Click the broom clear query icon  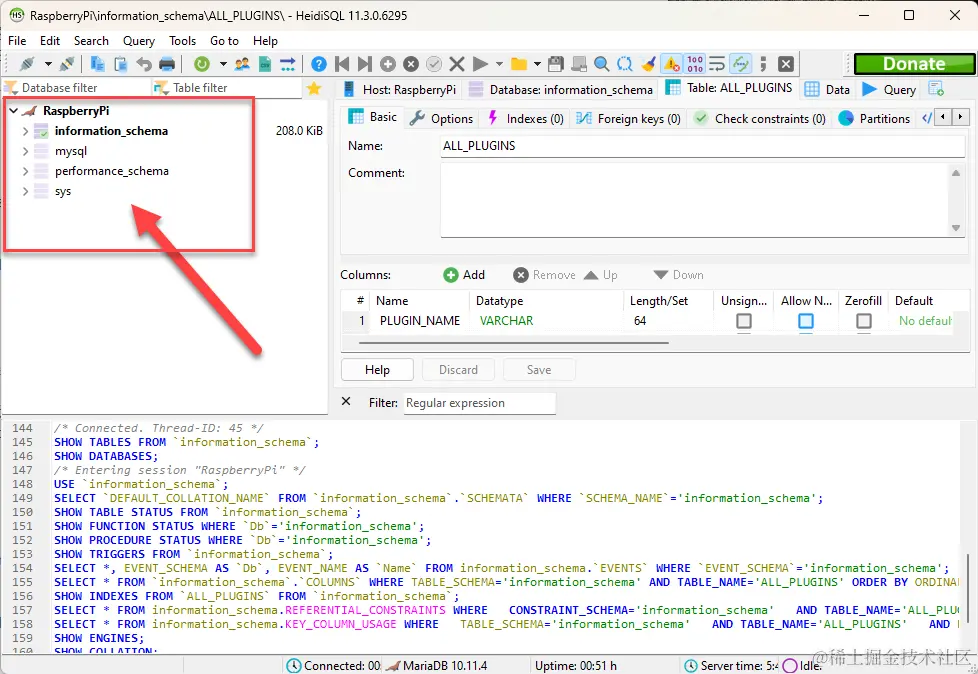point(649,64)
